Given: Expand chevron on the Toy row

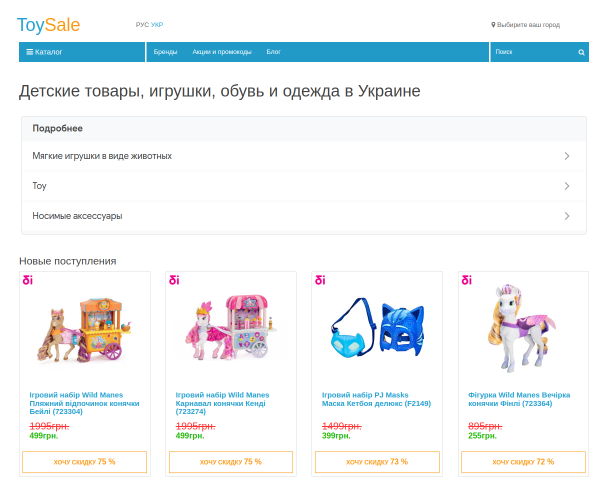Looking at the screenshot, I should coord(567,186).
